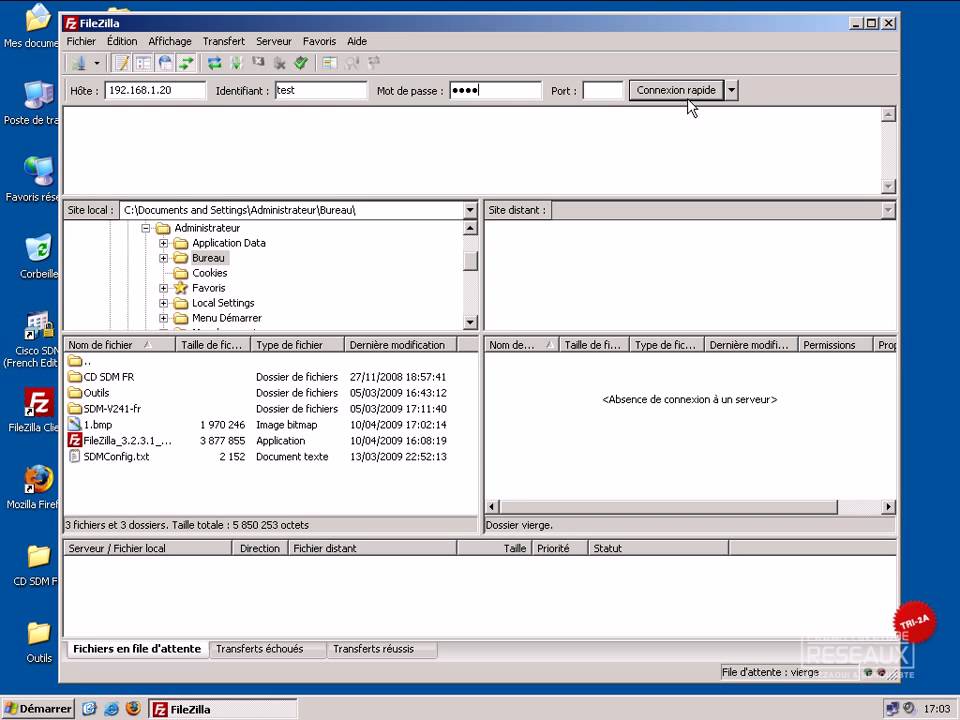
Task: Launch Firefox from quick launch bar
Action: pyautogui.click(x=133, y=708)
